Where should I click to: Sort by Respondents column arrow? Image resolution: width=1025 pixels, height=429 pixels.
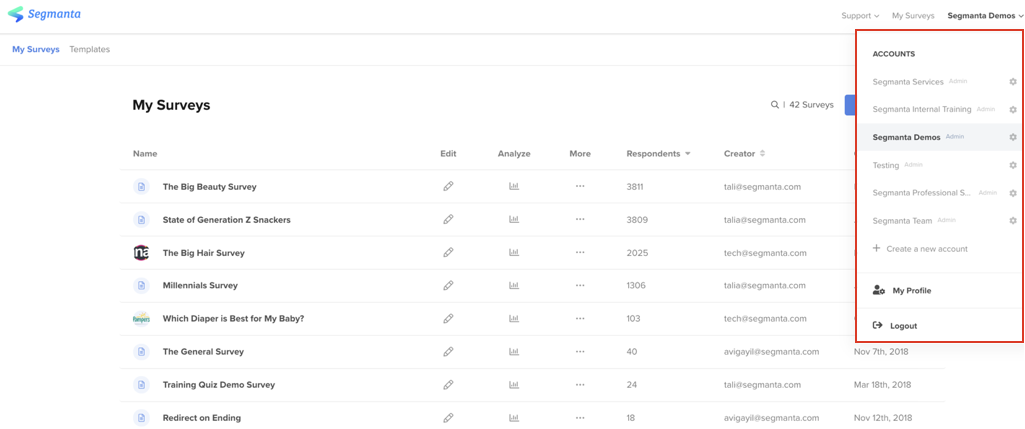click(x=687, y=154)
